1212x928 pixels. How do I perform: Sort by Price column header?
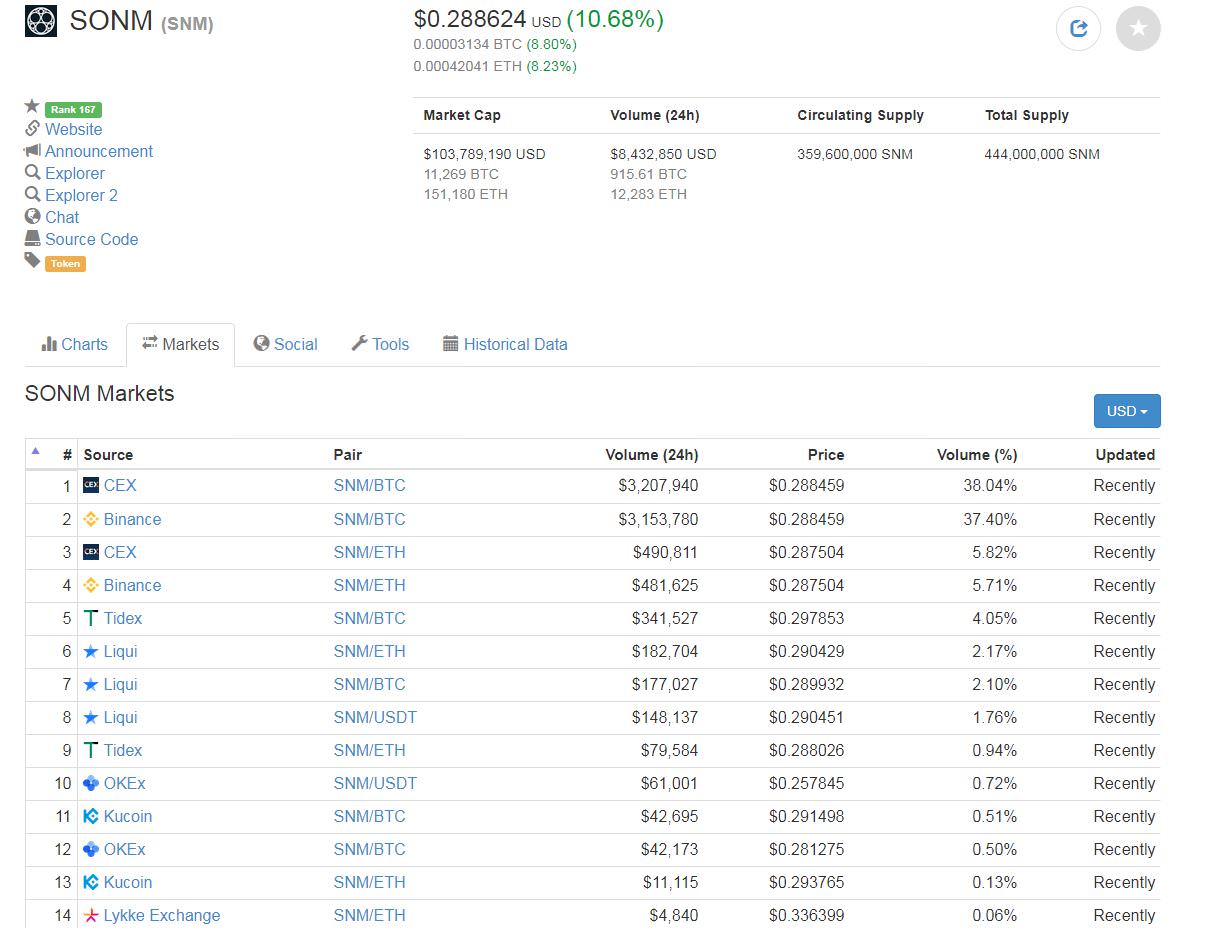click(826, 454)
